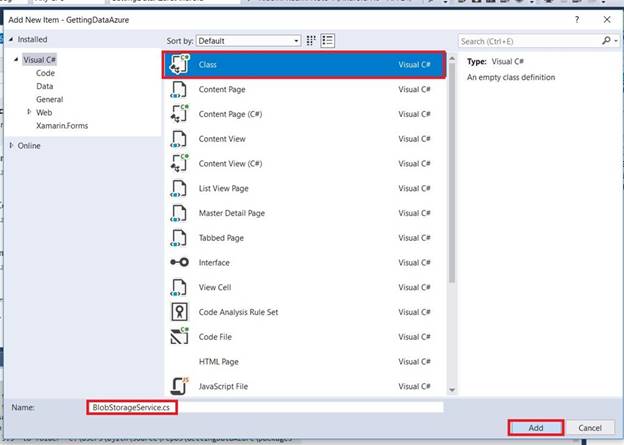Viewport: 624px width, 445px height.
Task: Select the Interface item label
Action: 214,263
